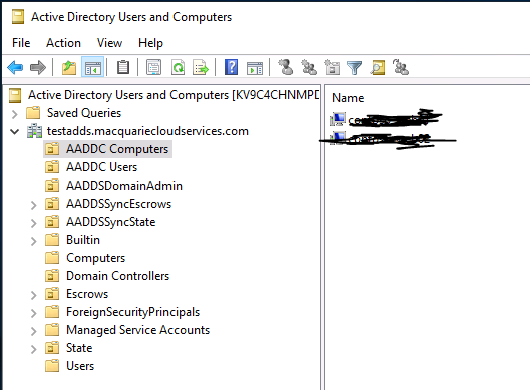The image size is (530, 390).
Task: Expand the ForeignSecurityPrincipals container
Action: point(33,313)
